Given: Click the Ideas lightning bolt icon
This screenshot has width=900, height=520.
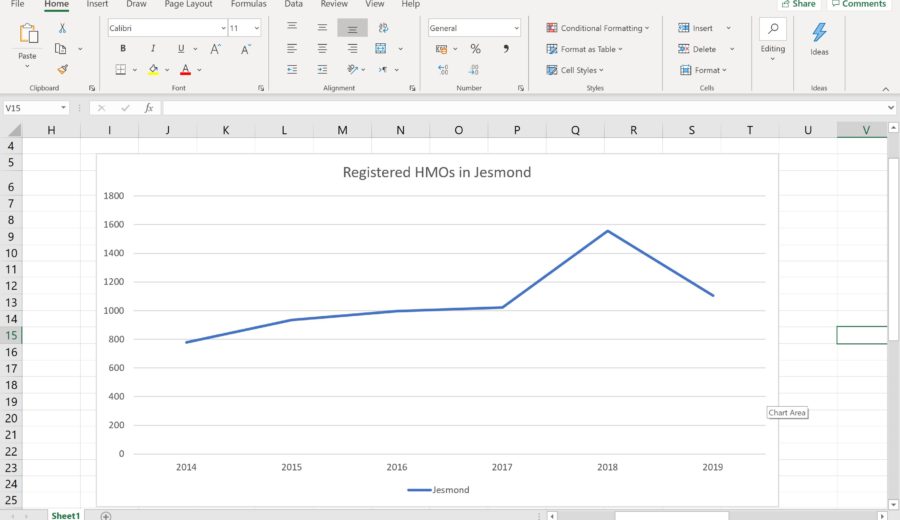Looking at the screenshot, I should pos(819,33).
